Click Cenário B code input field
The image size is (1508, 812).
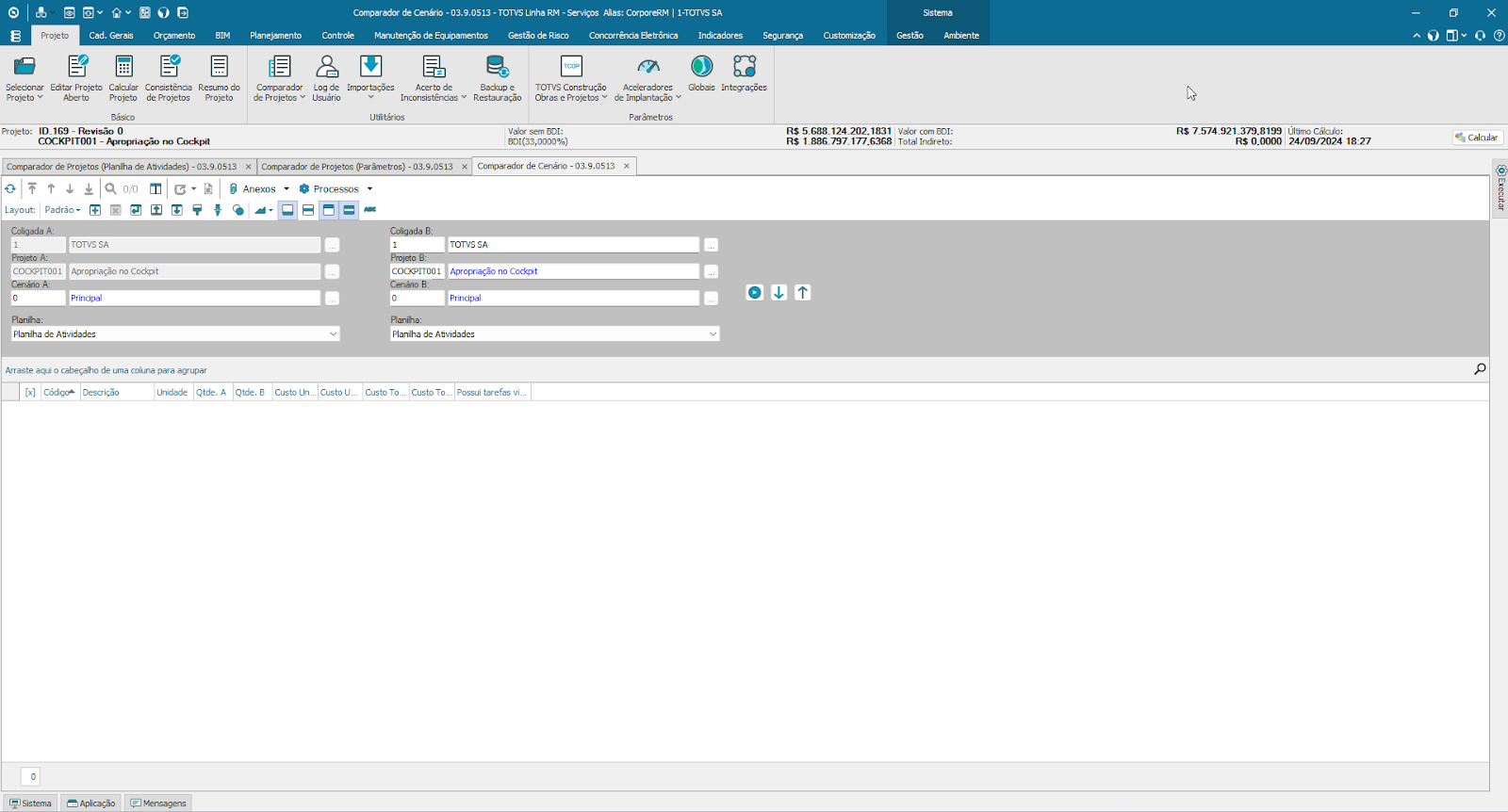(x=417, y=298)
